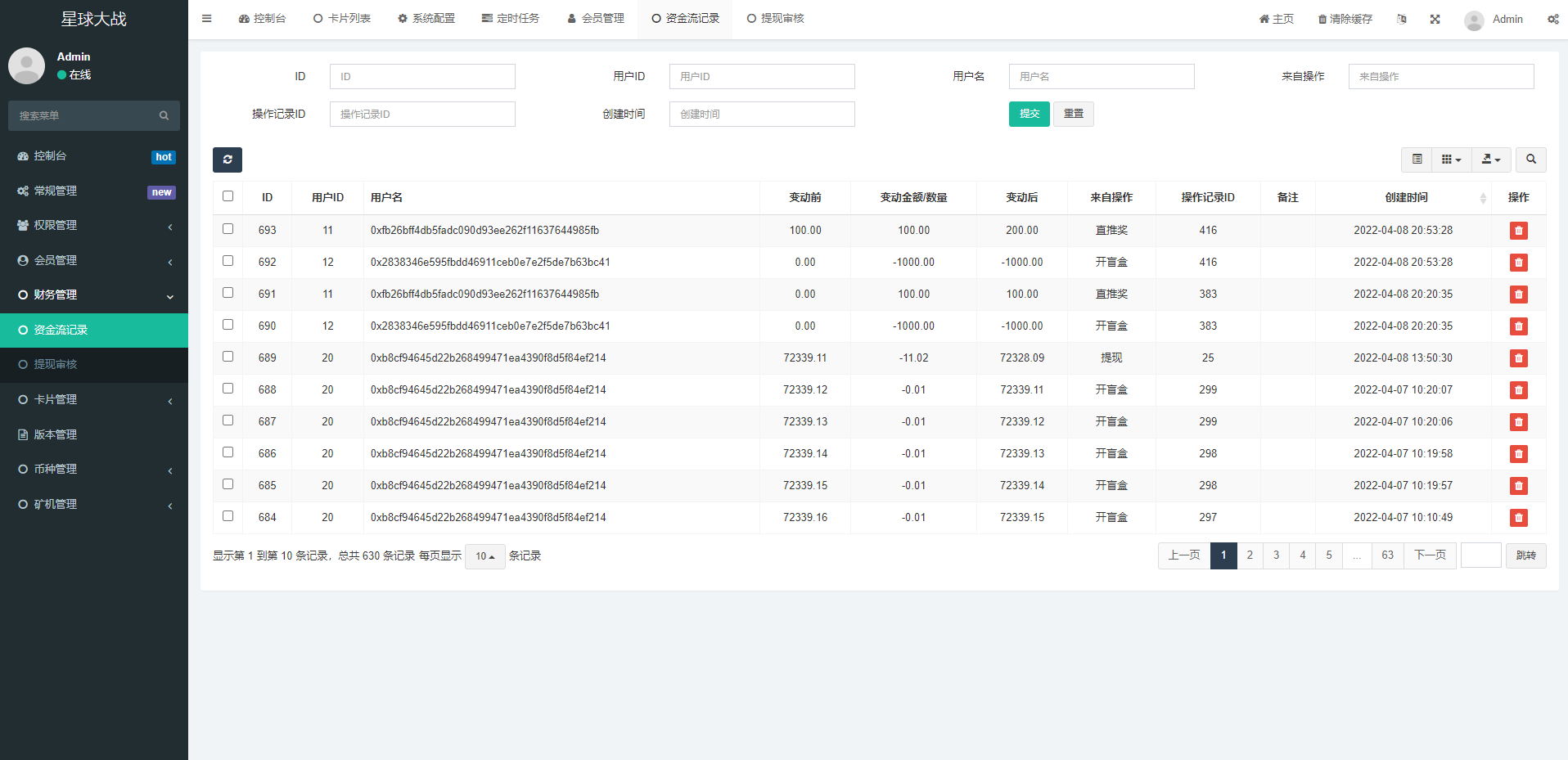Open settings via the gears icon top right
The height and width of the screenshot is (760, 1568).
pyautogui.click(x=1552, y=19)
